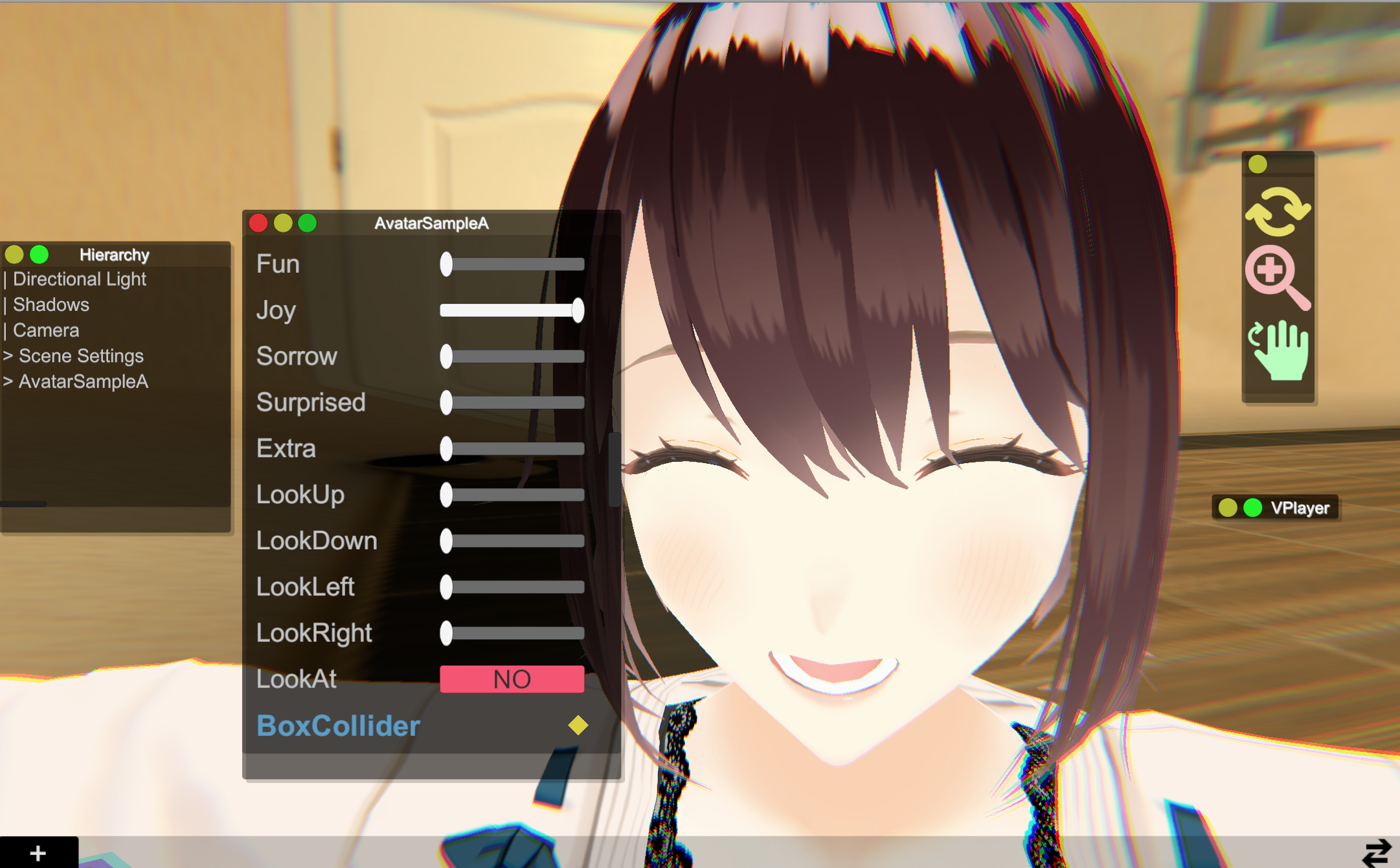Viewport: 1400px width, 868px height.
Task: Click the VPlayer panel title
Action: click(x=1300, y=508)
